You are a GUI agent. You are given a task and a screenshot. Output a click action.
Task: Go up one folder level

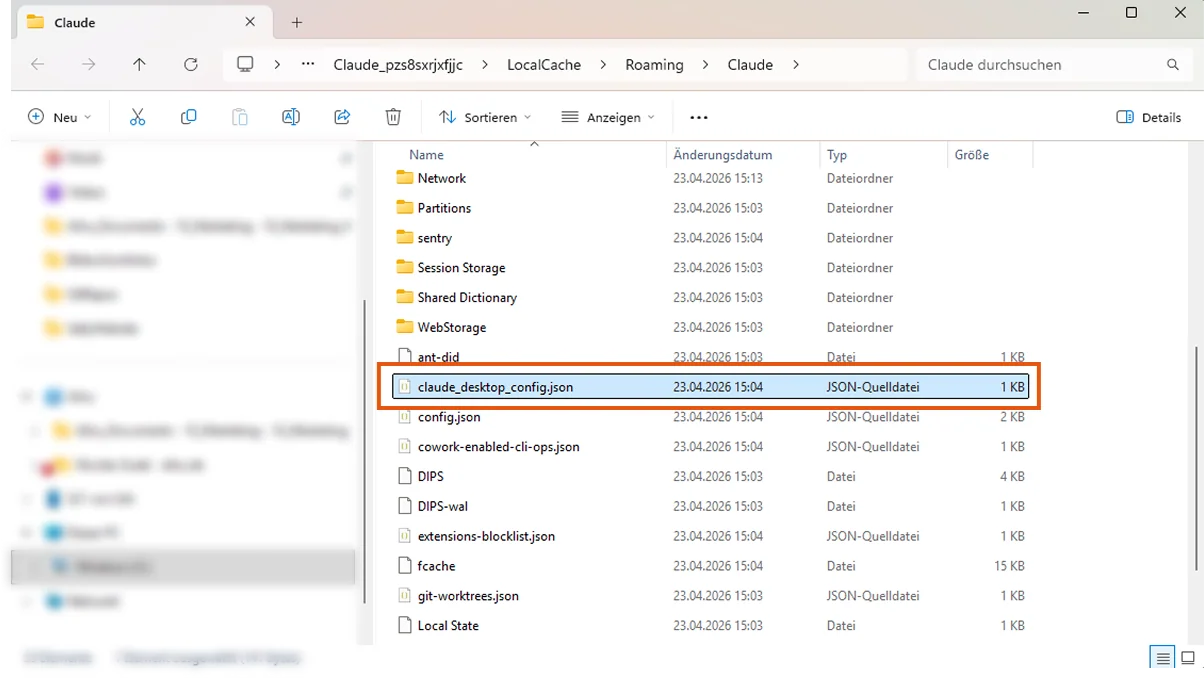click(x=139, y=65)
